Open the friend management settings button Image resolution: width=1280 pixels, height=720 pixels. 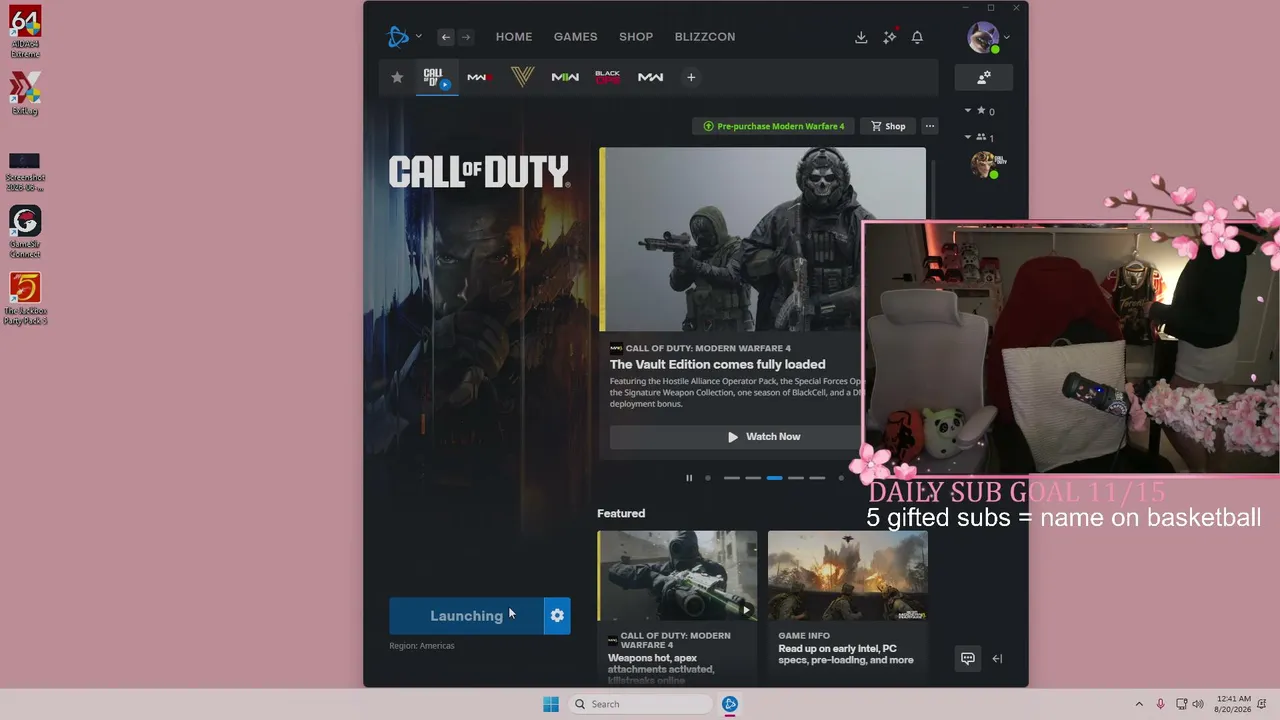pos(984,77)
